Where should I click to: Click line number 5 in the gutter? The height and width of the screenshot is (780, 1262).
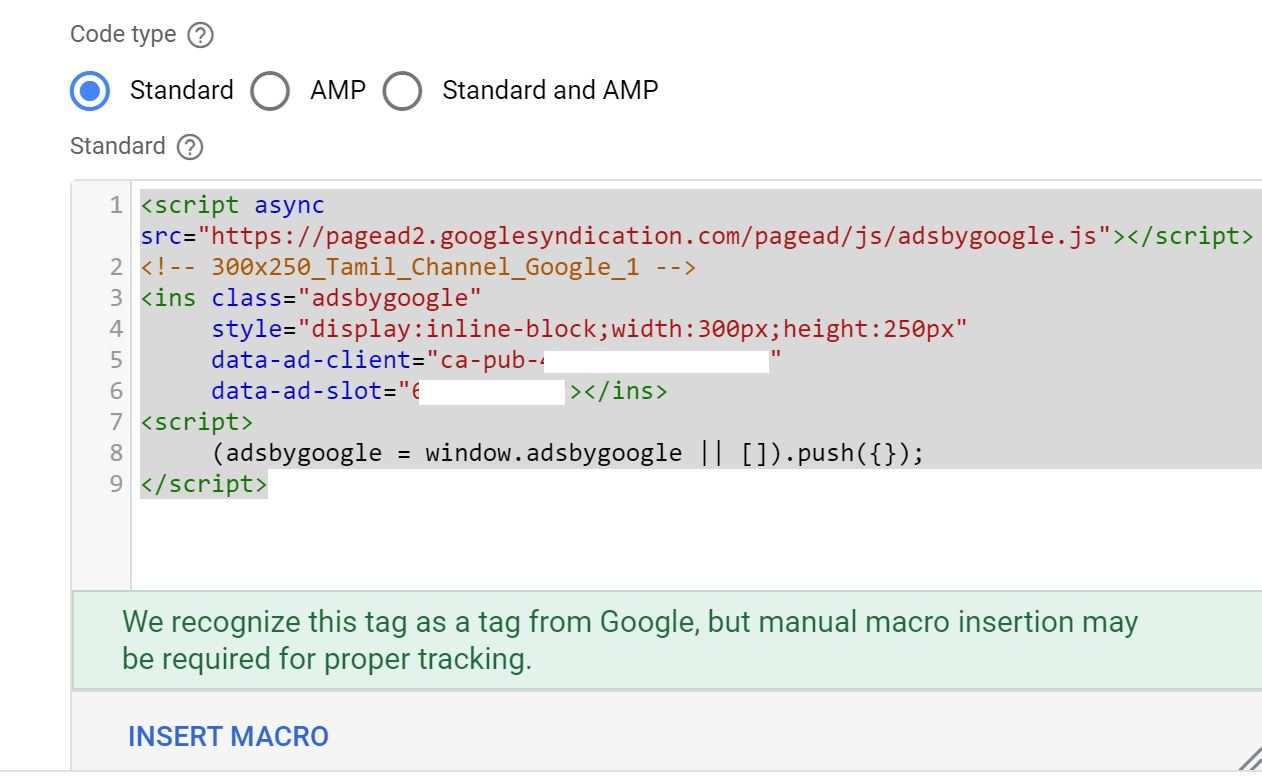coord(116,360)
